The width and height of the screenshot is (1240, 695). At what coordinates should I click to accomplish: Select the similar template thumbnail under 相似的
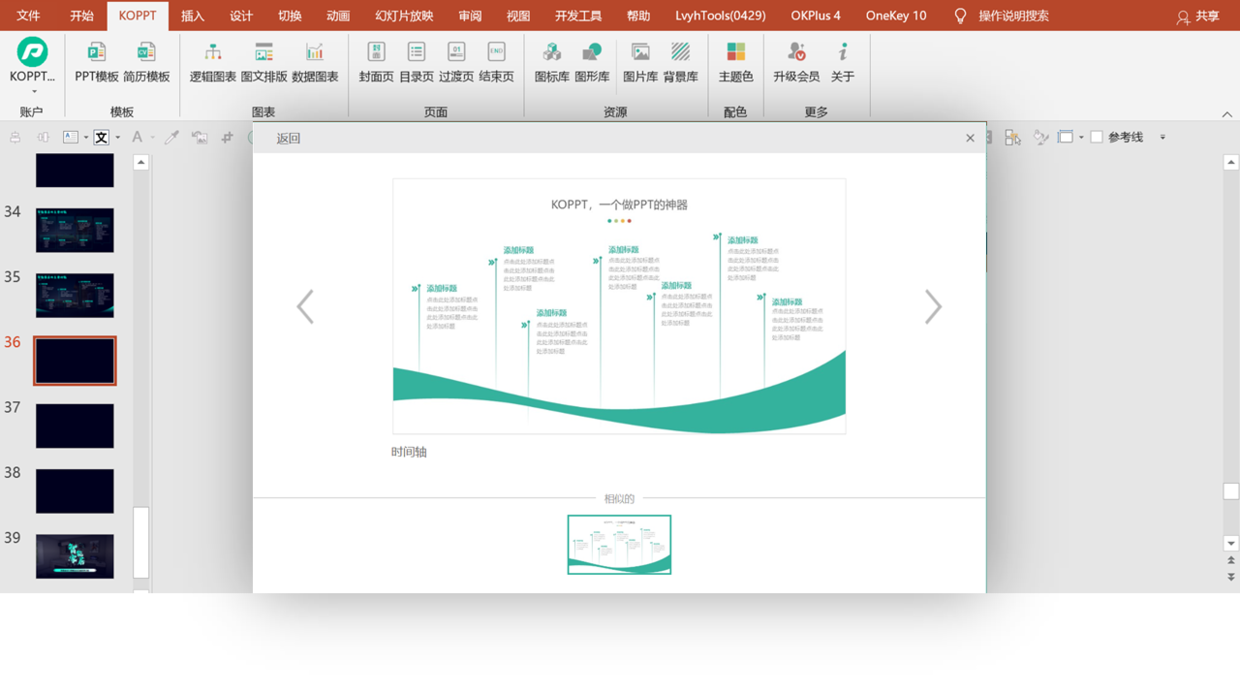(x=619, y=544)
